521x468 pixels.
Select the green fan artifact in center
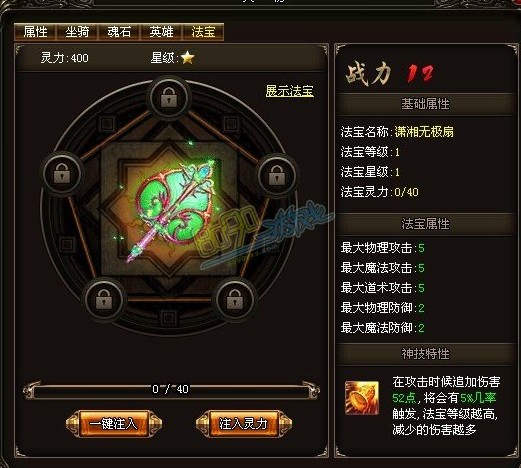coord(175,208)
